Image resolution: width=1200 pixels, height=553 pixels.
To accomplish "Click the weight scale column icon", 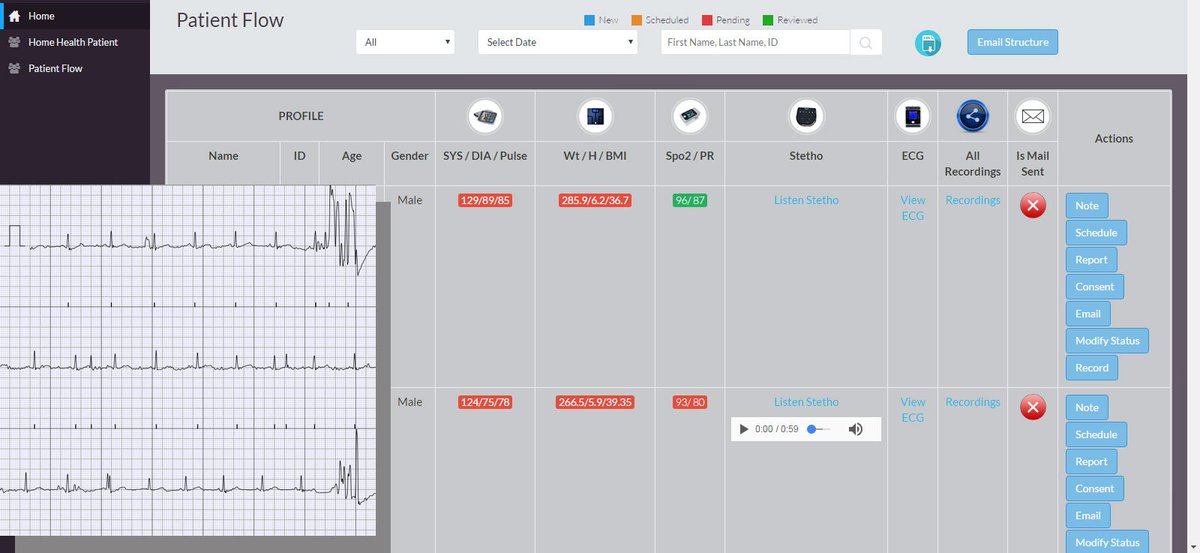I will tap(595, 117).
